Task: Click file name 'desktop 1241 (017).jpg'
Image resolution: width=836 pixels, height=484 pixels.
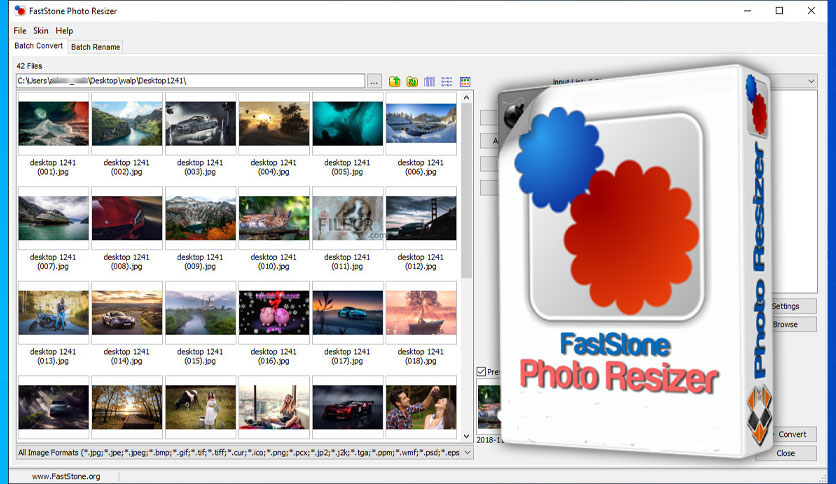Action: (x=347, y=356)
